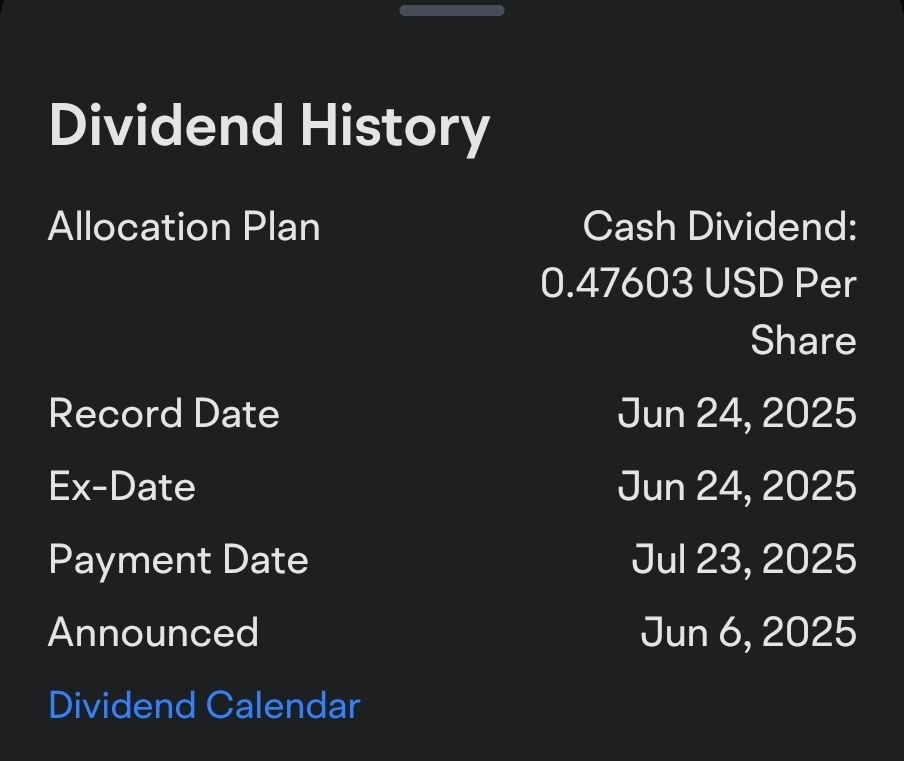The height and width of the screenshot is (761, 904).
Task: Tap the Allocation Plan label
Action: coord(184,227)
